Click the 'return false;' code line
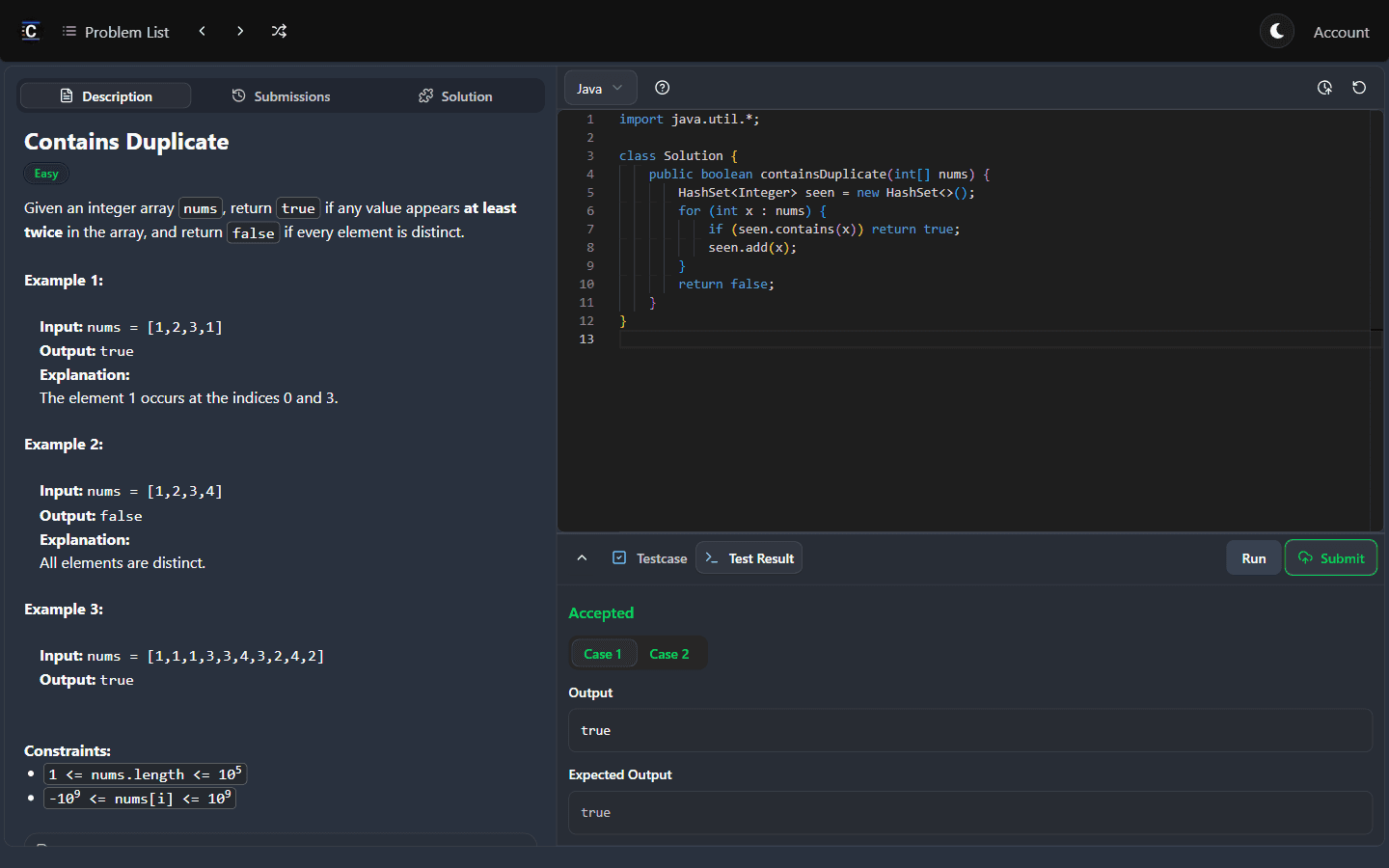Viewport: 1389px width, 868px height. coord(725,285)
